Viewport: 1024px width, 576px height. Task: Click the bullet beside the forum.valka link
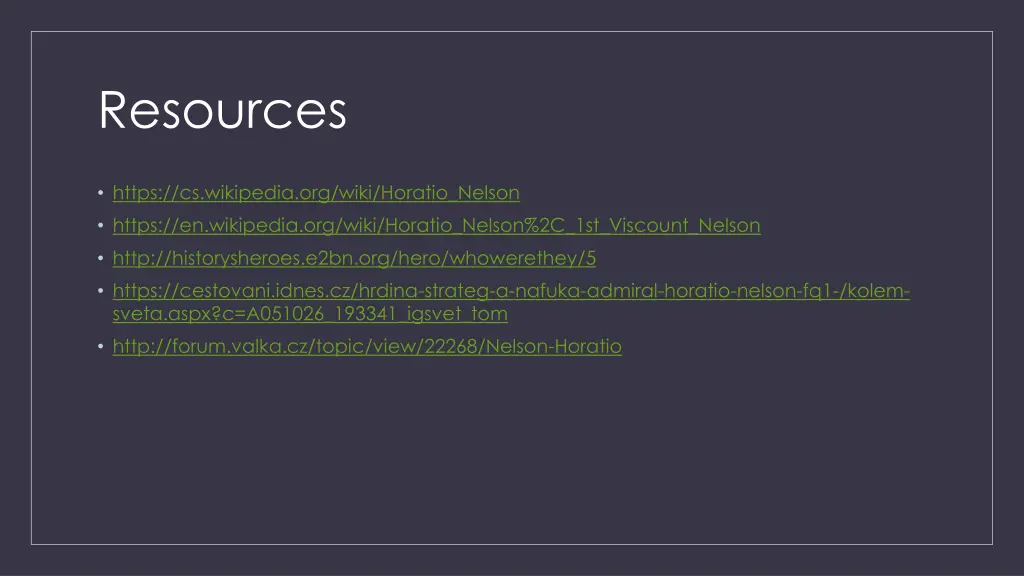[102, 347]
